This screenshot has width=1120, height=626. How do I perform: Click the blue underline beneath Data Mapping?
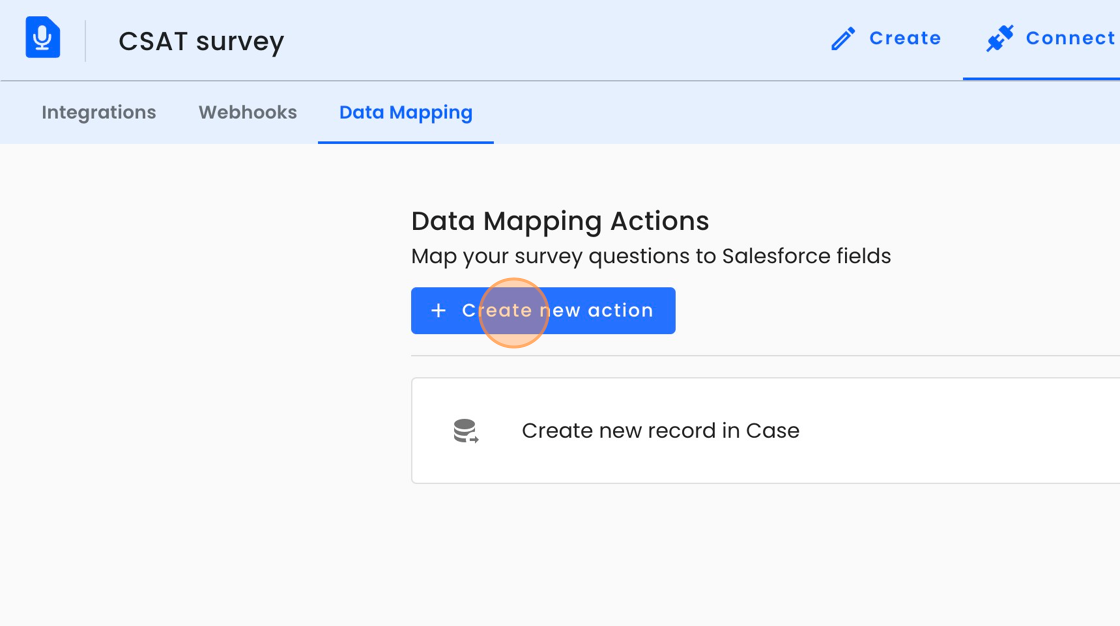pos(405,142)
